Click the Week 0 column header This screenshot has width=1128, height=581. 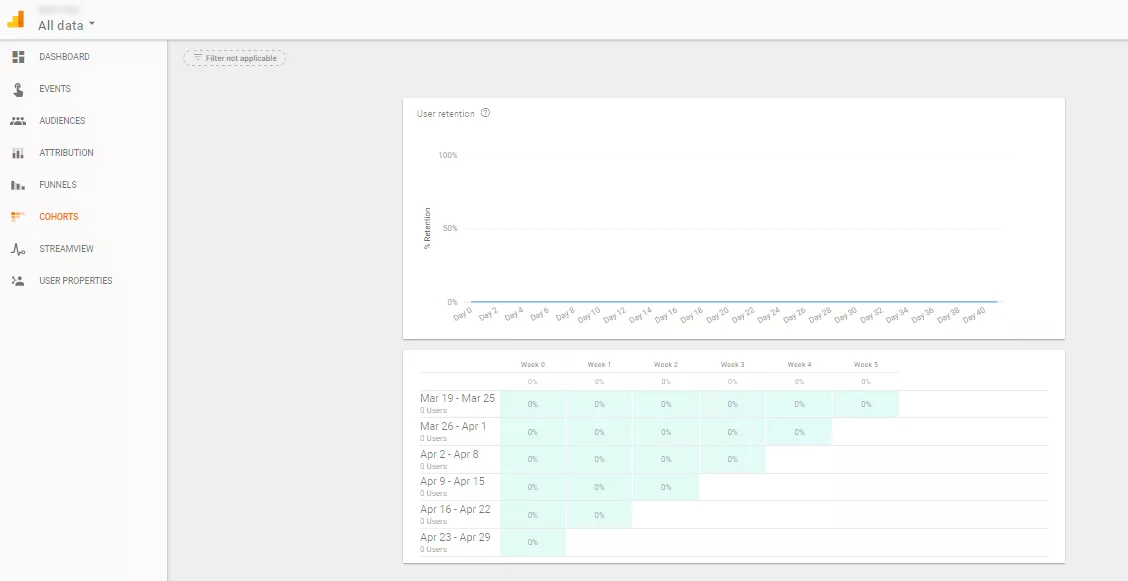click(532, 365)
